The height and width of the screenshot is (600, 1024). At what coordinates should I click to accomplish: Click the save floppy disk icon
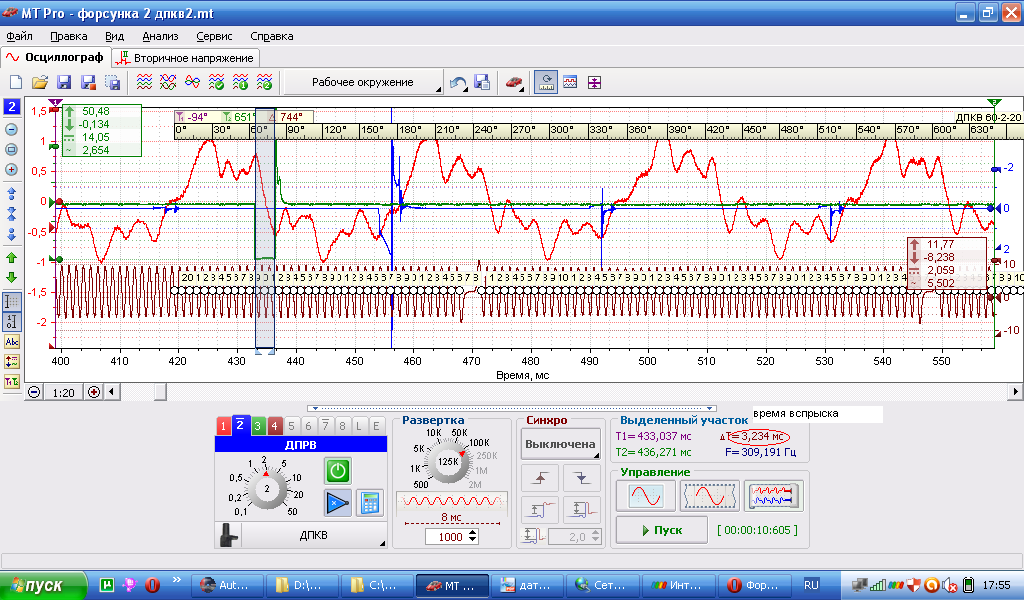click(64, 82)
